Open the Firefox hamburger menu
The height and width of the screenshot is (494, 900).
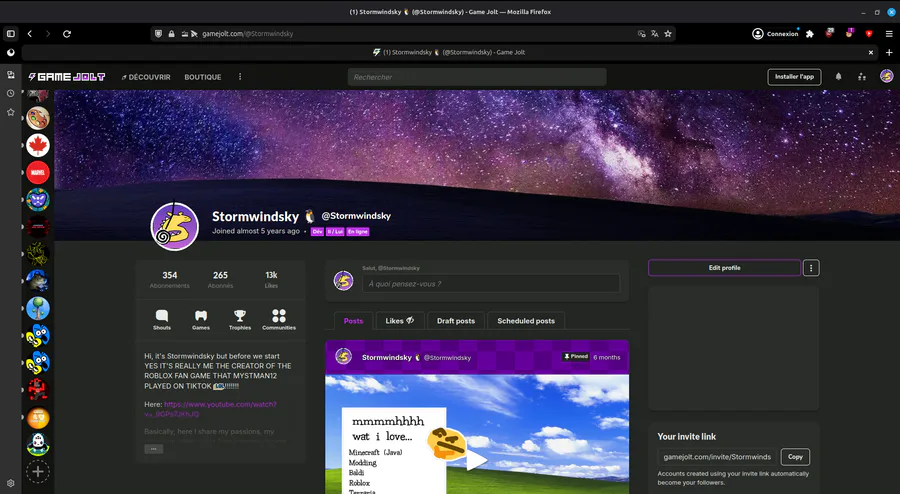(x=889, y=34)
